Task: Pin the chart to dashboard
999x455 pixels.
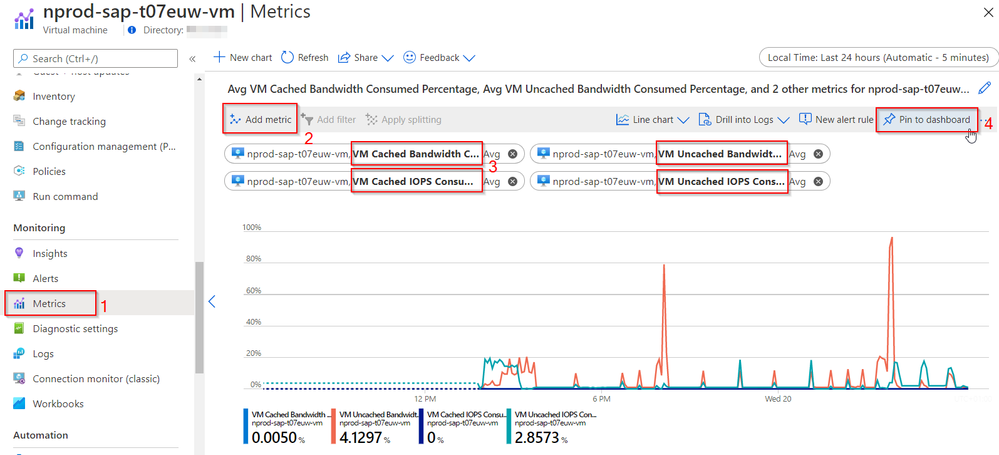Action: pyautogui.click(x=927, y=120)
